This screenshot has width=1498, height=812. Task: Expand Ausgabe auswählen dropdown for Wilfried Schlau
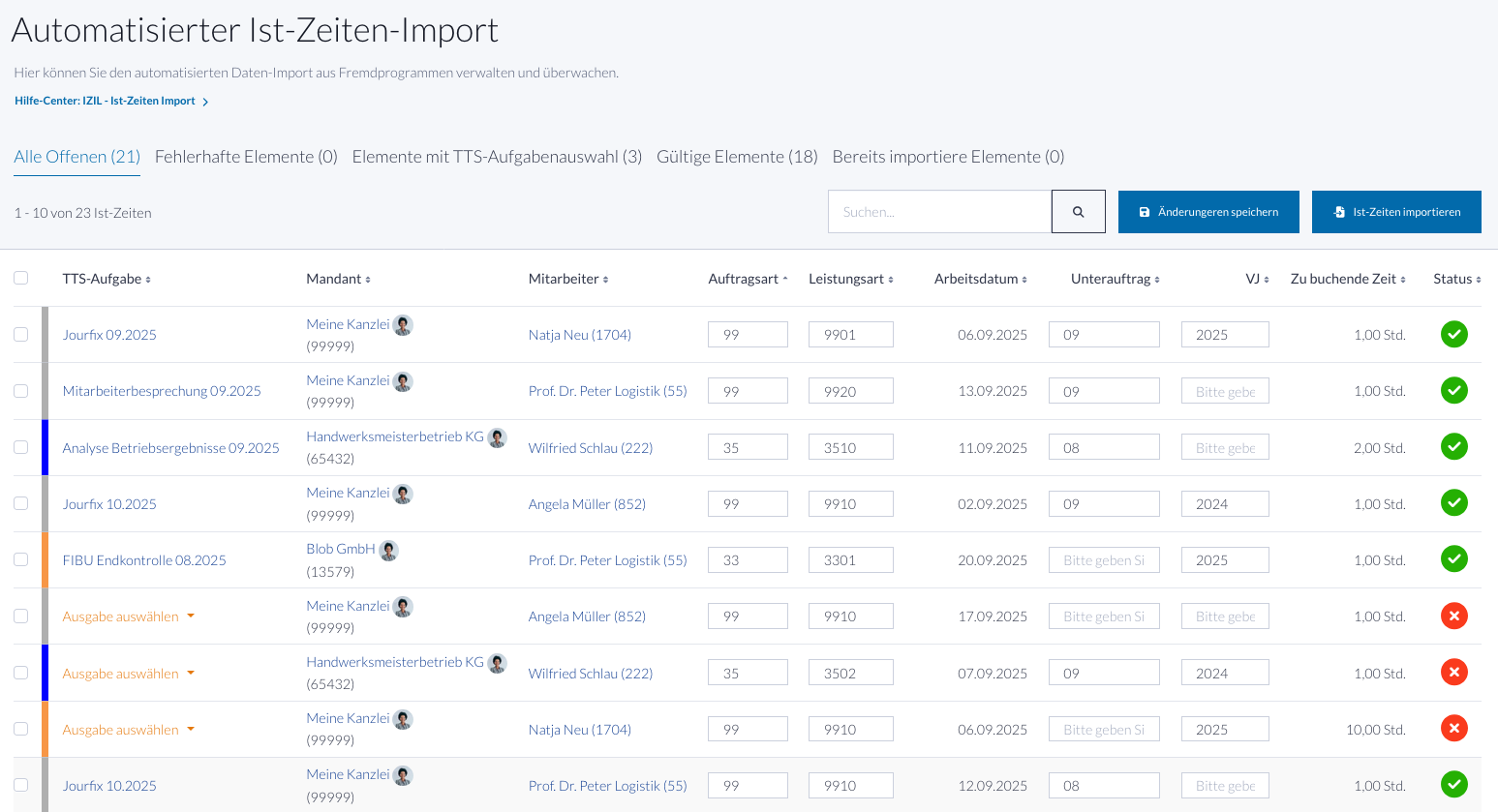[x=128, y=674]
